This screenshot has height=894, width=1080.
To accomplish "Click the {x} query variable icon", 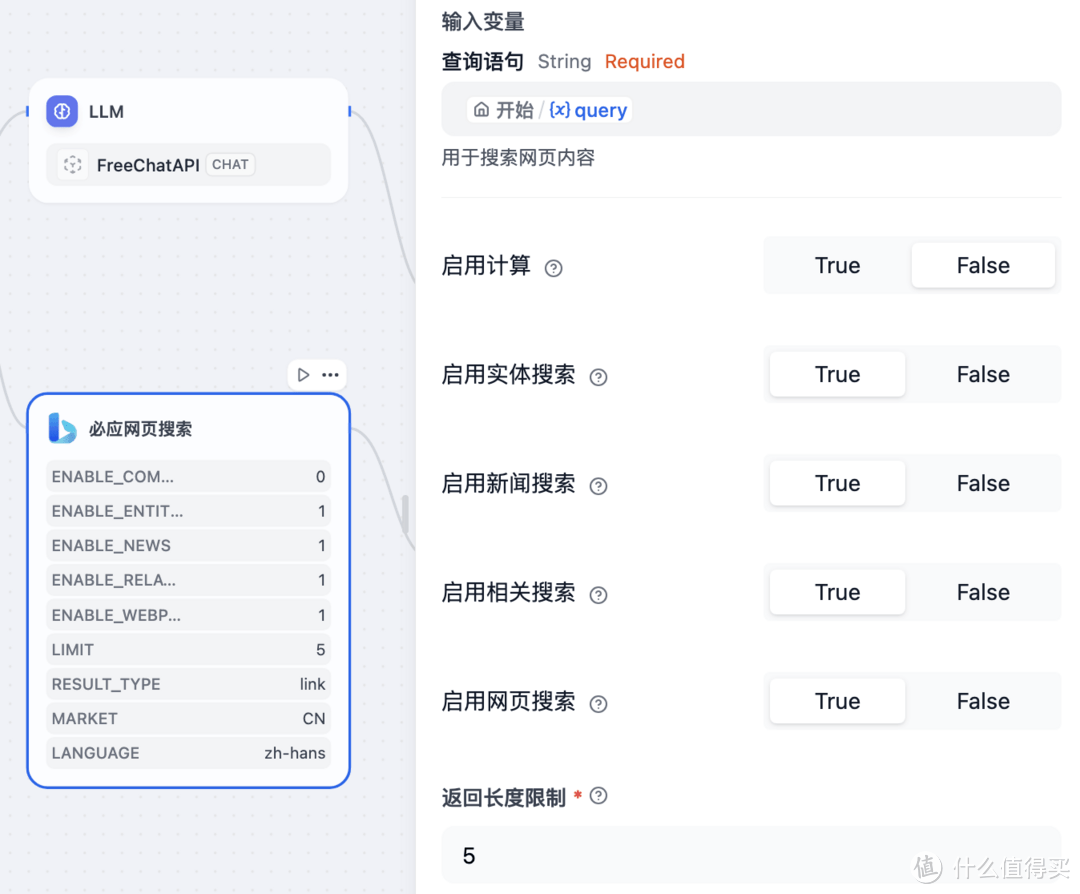I will point(561,110).
